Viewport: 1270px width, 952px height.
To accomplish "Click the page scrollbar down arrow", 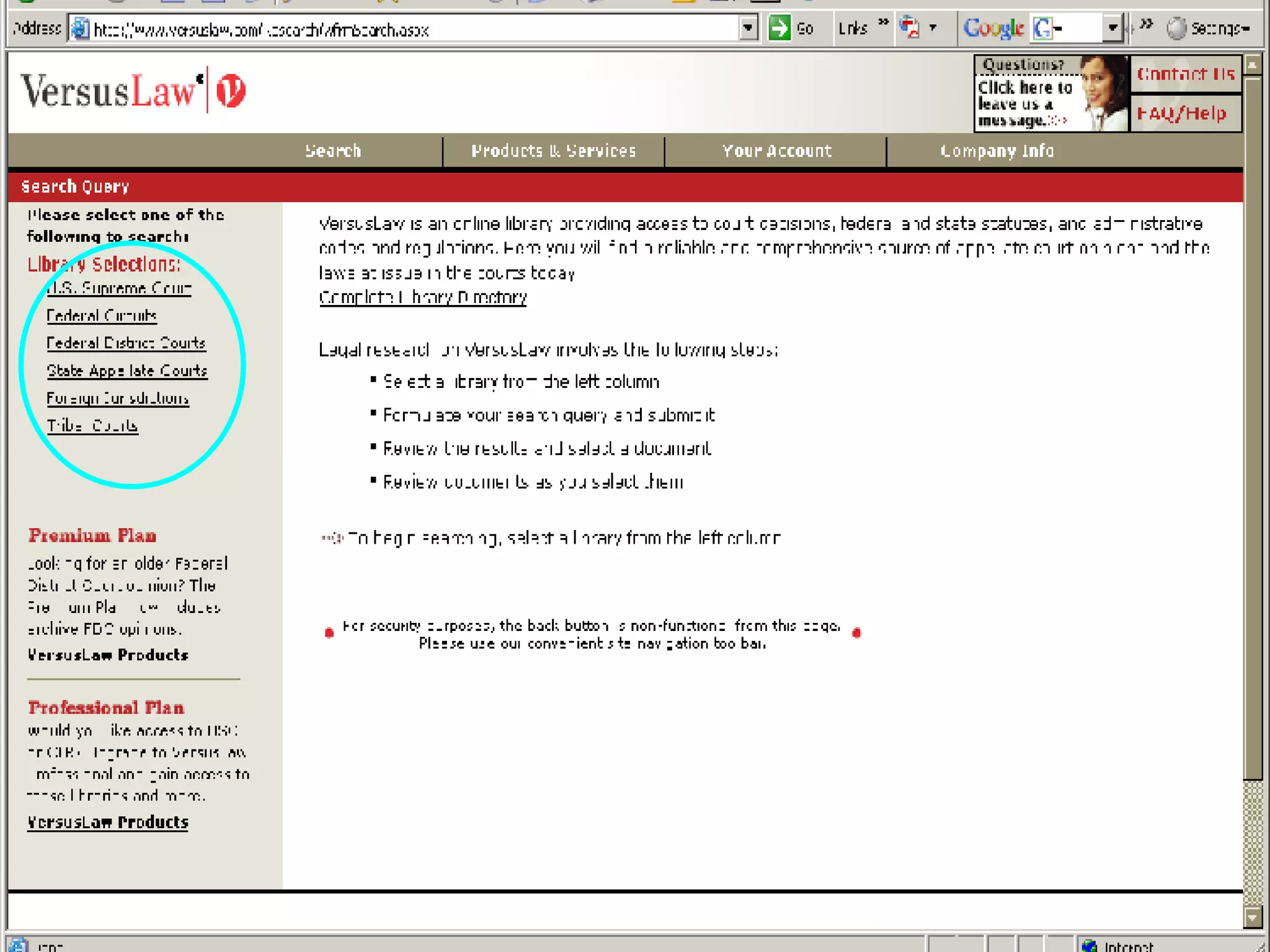I will (x=1253, y=918).
